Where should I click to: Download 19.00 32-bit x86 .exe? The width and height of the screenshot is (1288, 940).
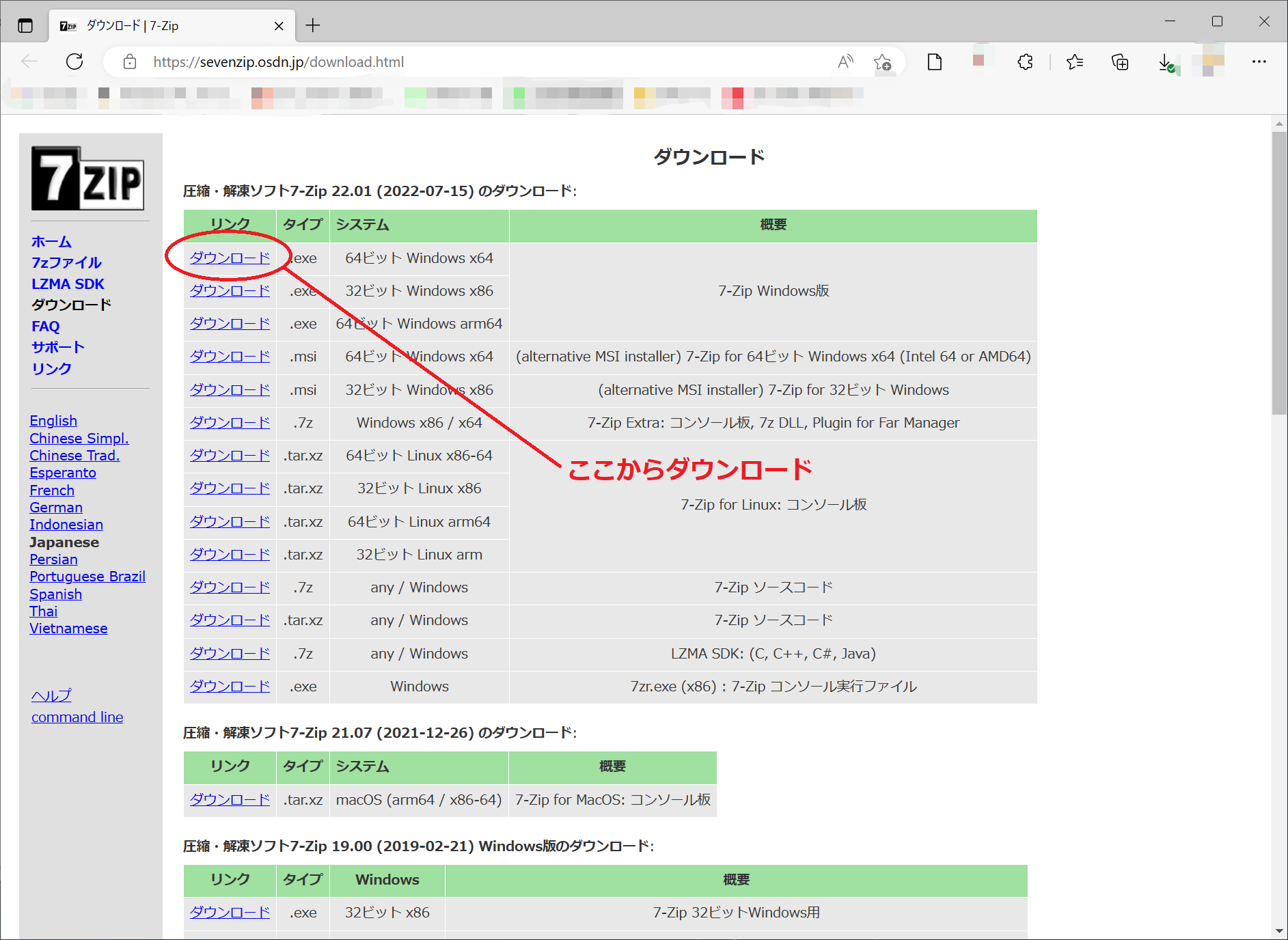point(230,912)
